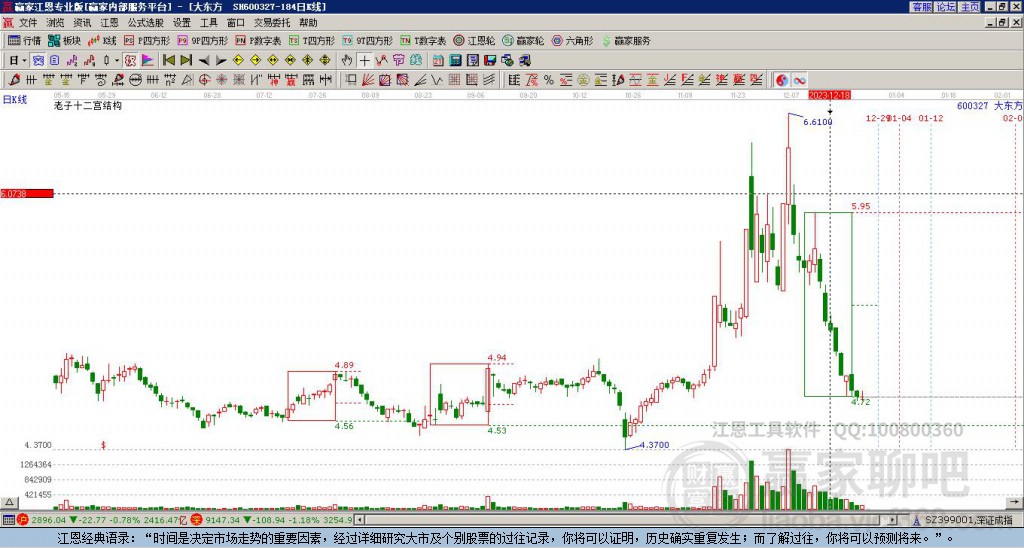Click the black left arrow icon

204,61
